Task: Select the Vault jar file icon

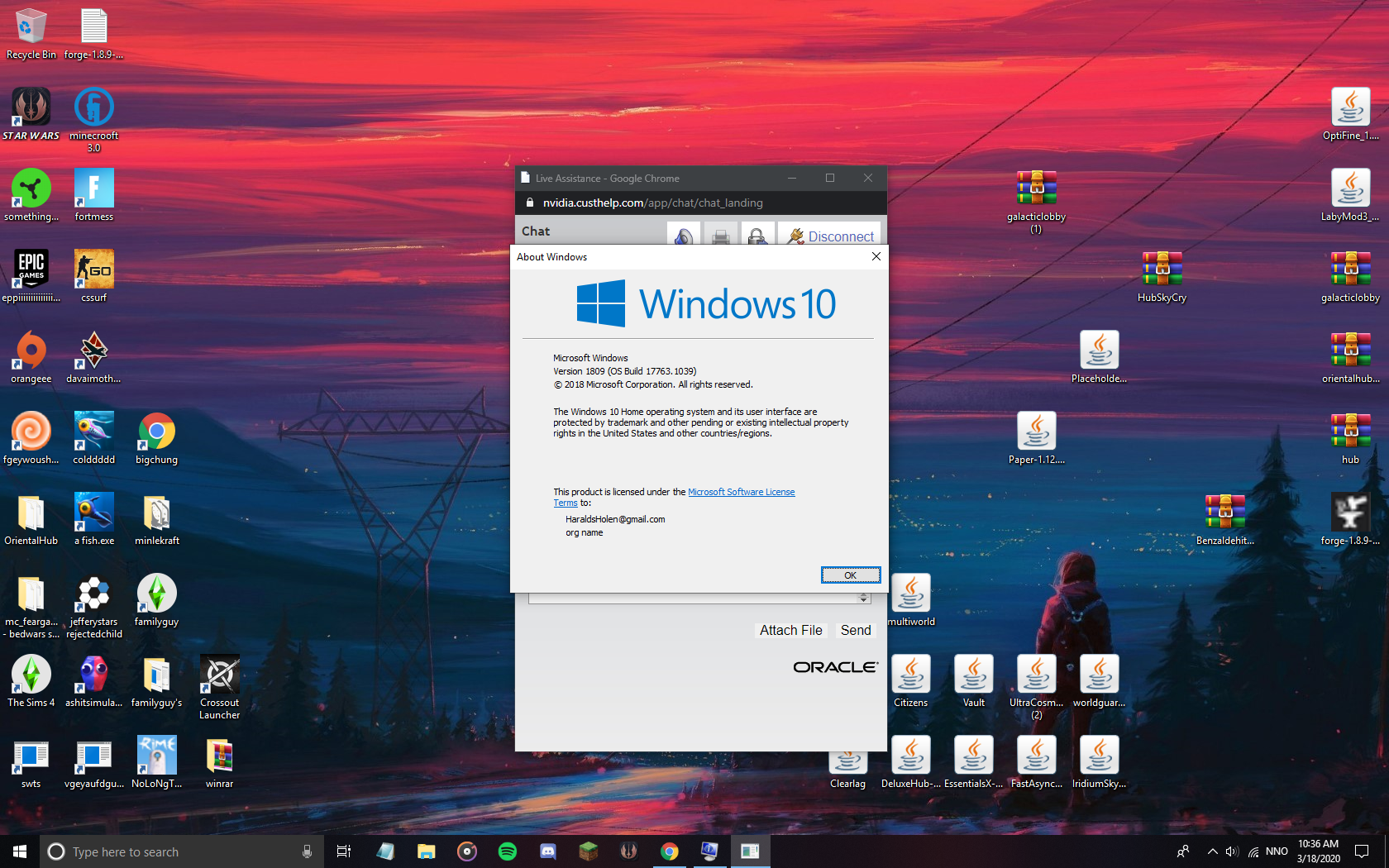Action: 973,681
